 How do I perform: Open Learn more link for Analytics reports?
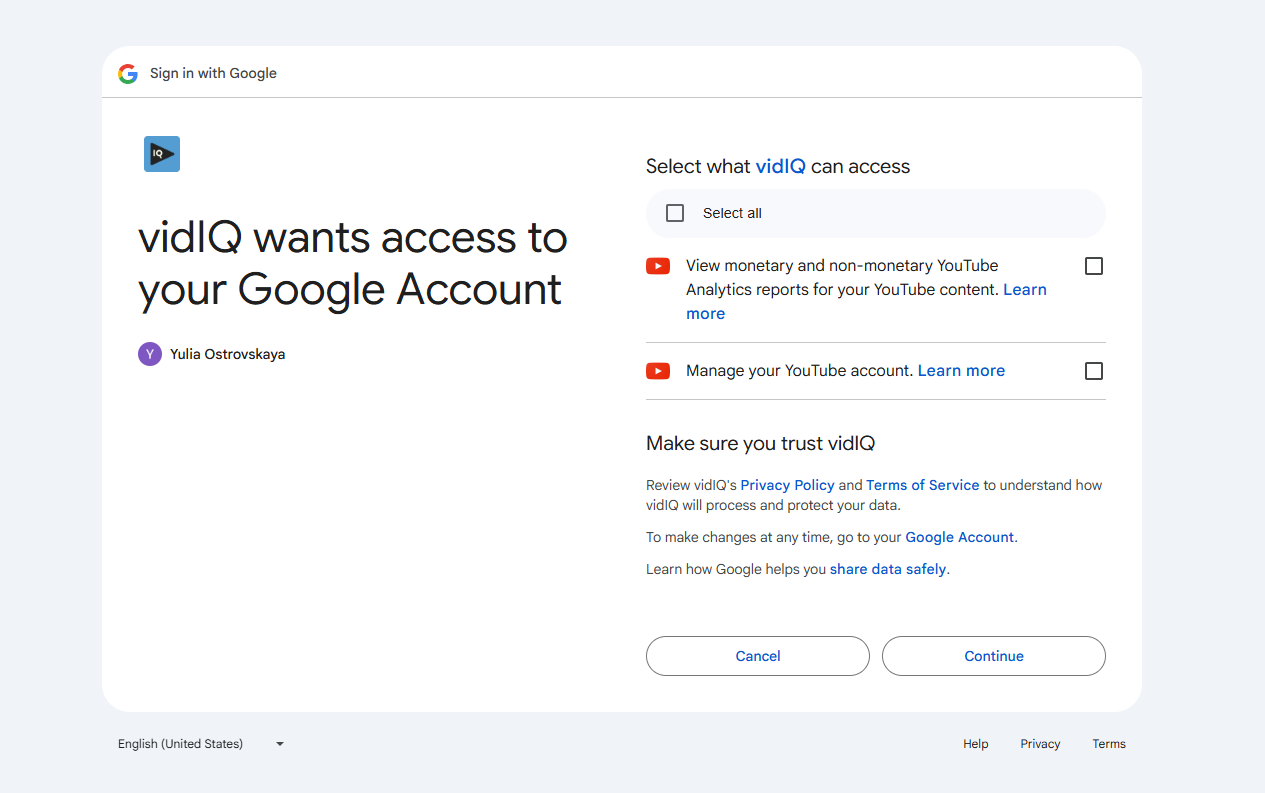pos(1024,290)
